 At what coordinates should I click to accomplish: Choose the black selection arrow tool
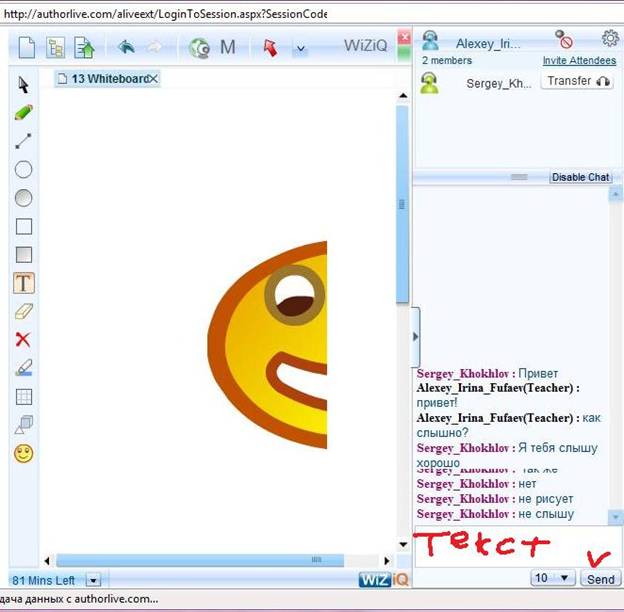click(23, 85)
